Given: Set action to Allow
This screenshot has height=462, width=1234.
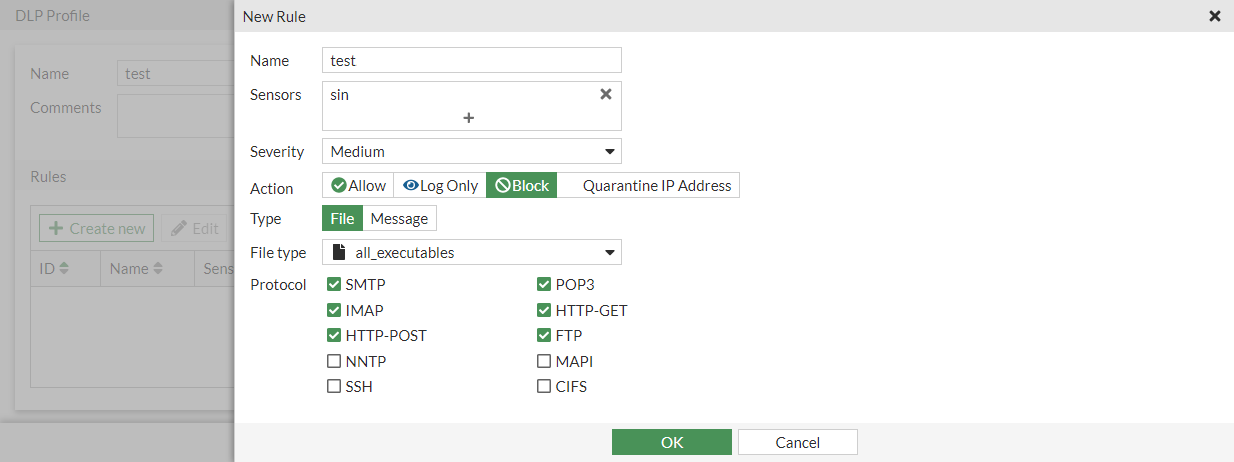Looking at the screenshot, I should tap(358, 185).
